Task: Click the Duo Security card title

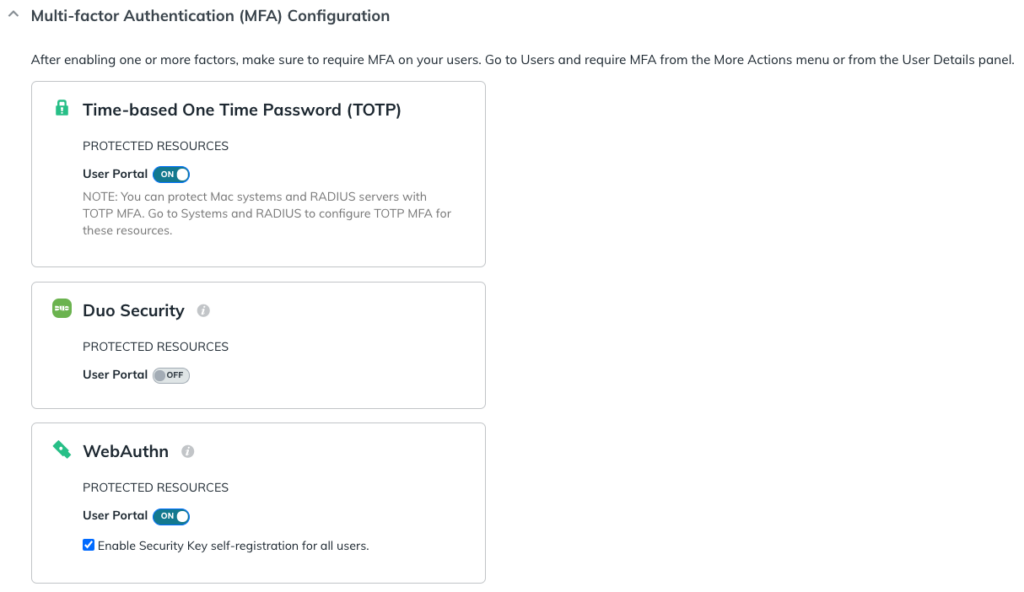Action: (133, 311)
